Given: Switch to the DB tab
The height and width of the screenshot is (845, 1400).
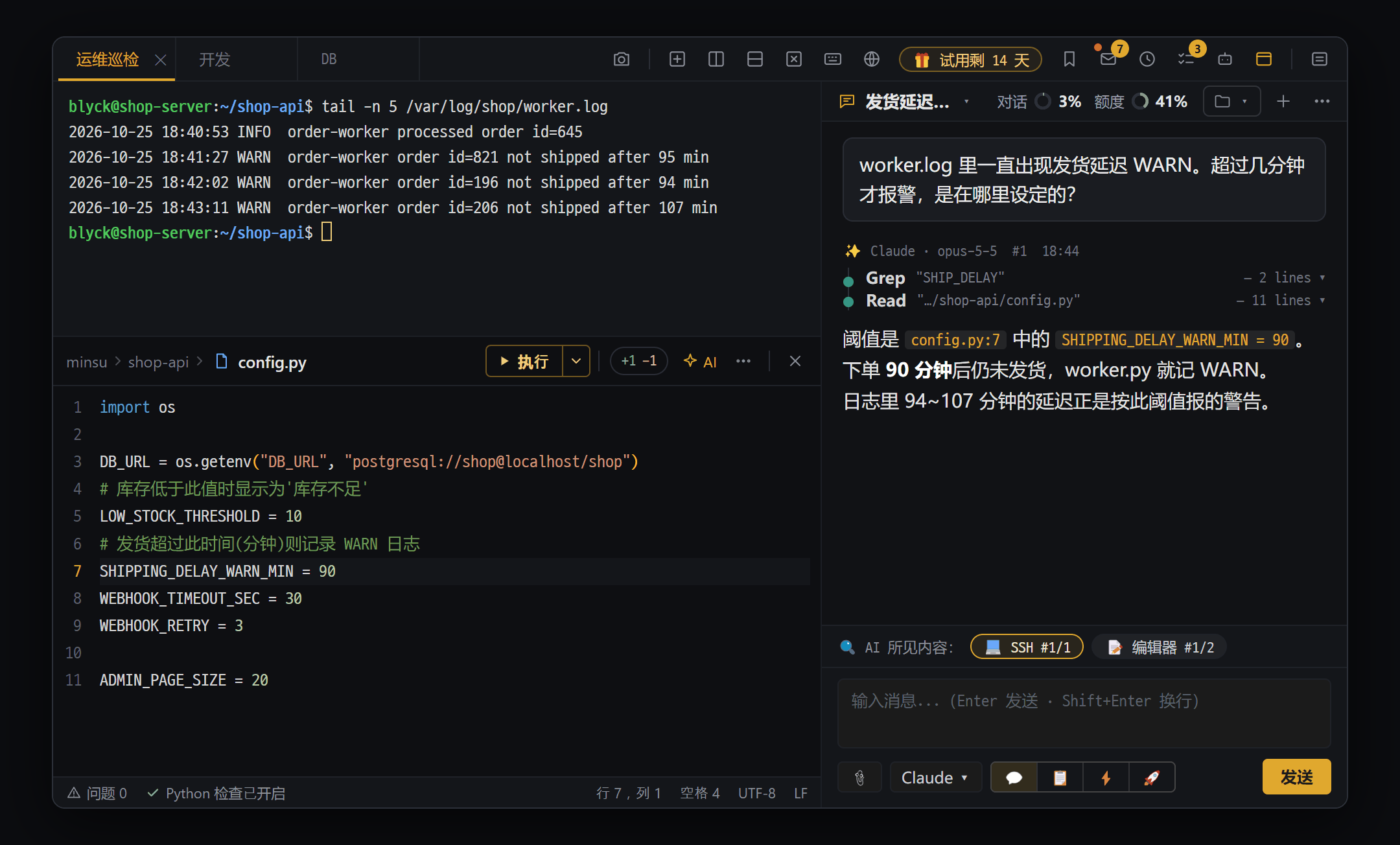Looking at the screenshot, I should 358,60.
